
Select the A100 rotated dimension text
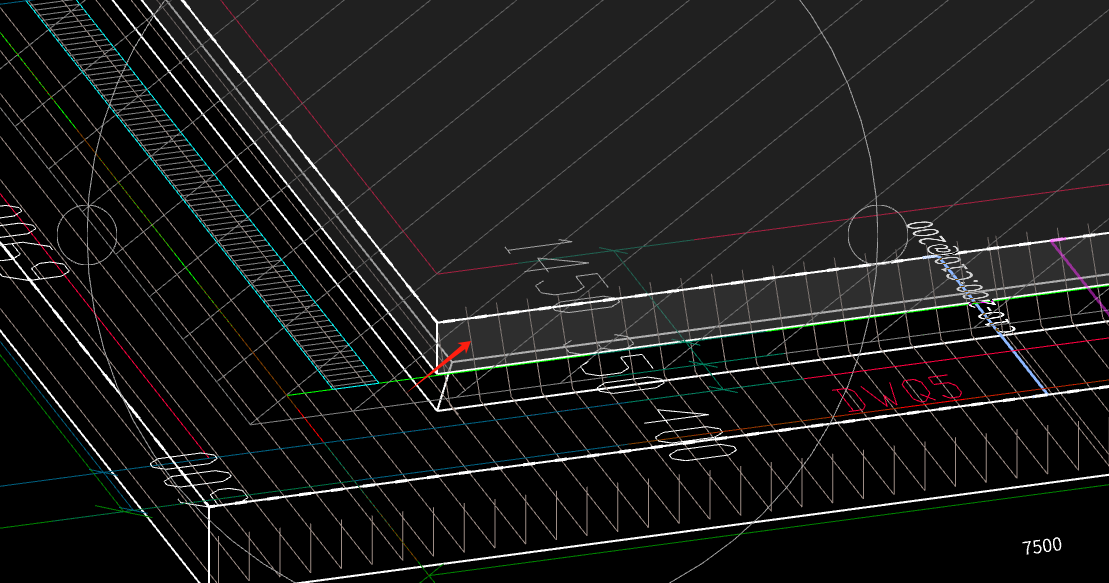[x=690, y=434]
